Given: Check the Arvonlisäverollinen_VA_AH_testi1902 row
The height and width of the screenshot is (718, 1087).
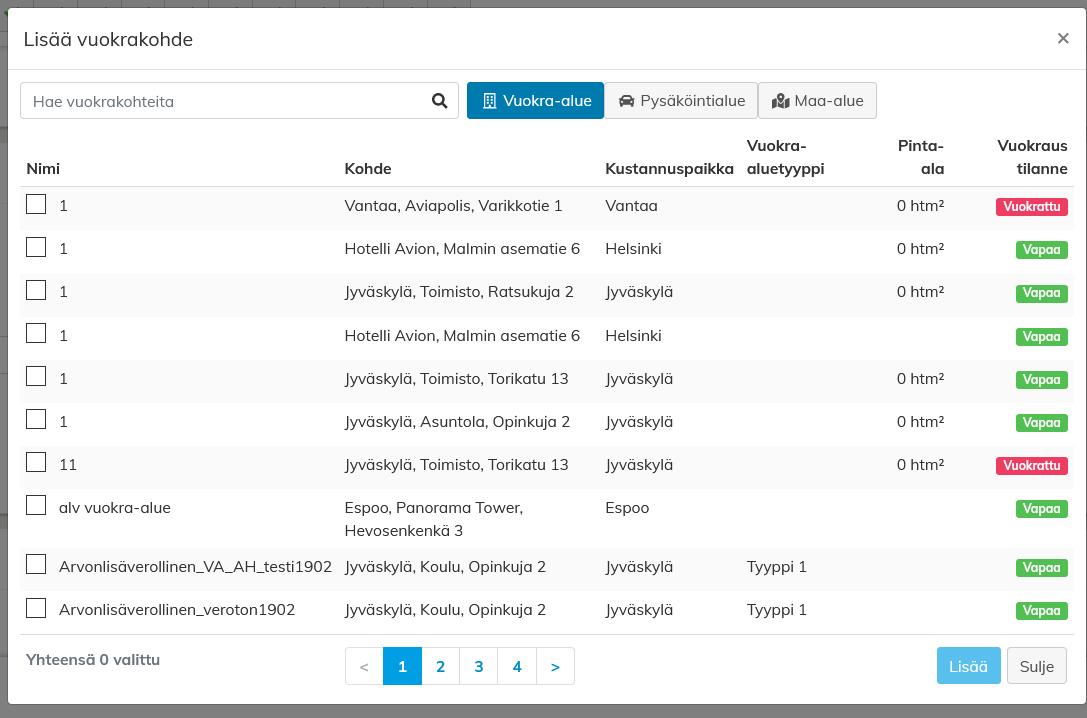Looking at the screenshot, I should point(36,565).
